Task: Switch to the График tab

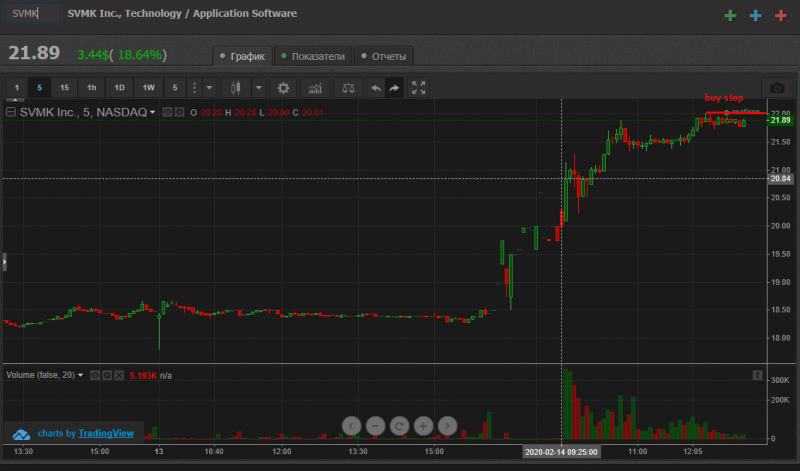Action: click(x=242, y=56)
